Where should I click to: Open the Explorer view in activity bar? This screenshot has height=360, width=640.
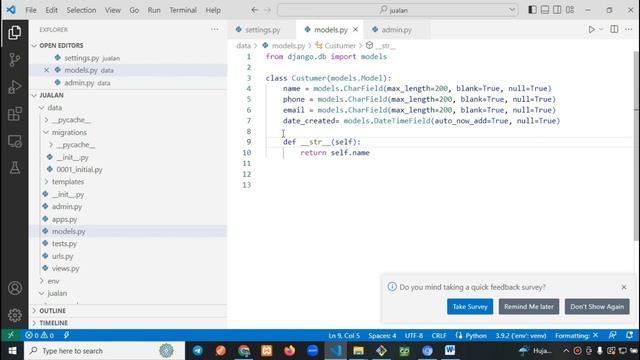point(14,33)
